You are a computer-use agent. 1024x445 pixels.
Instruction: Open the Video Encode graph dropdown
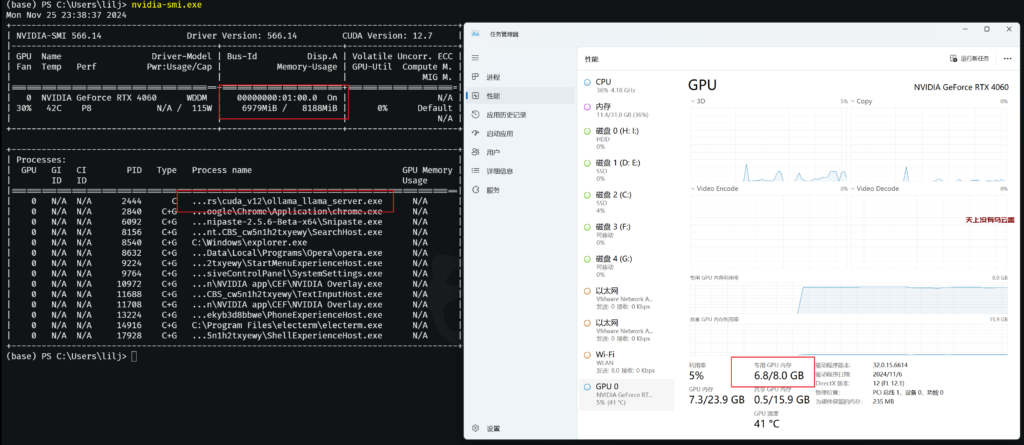[714, 188]
